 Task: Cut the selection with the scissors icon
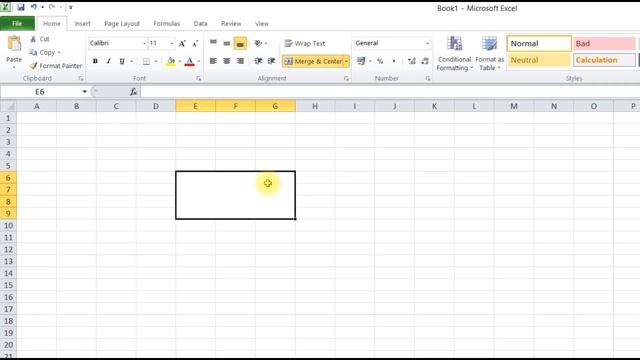33,39
